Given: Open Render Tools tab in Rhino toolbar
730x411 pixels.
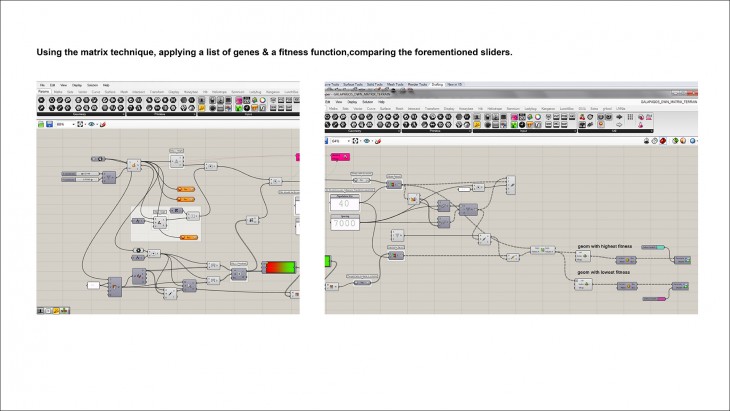Looking at the screenshot, I should tap(418, 84).
